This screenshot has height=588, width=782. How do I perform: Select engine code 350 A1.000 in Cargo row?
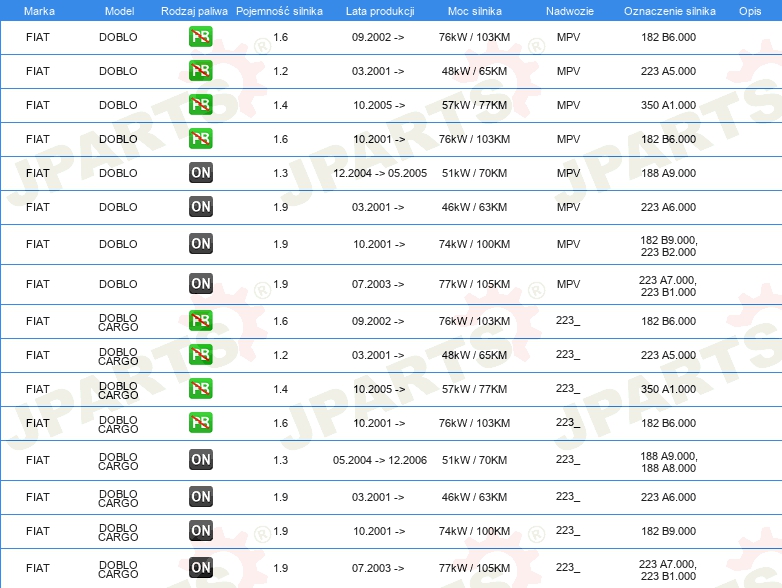668,389
